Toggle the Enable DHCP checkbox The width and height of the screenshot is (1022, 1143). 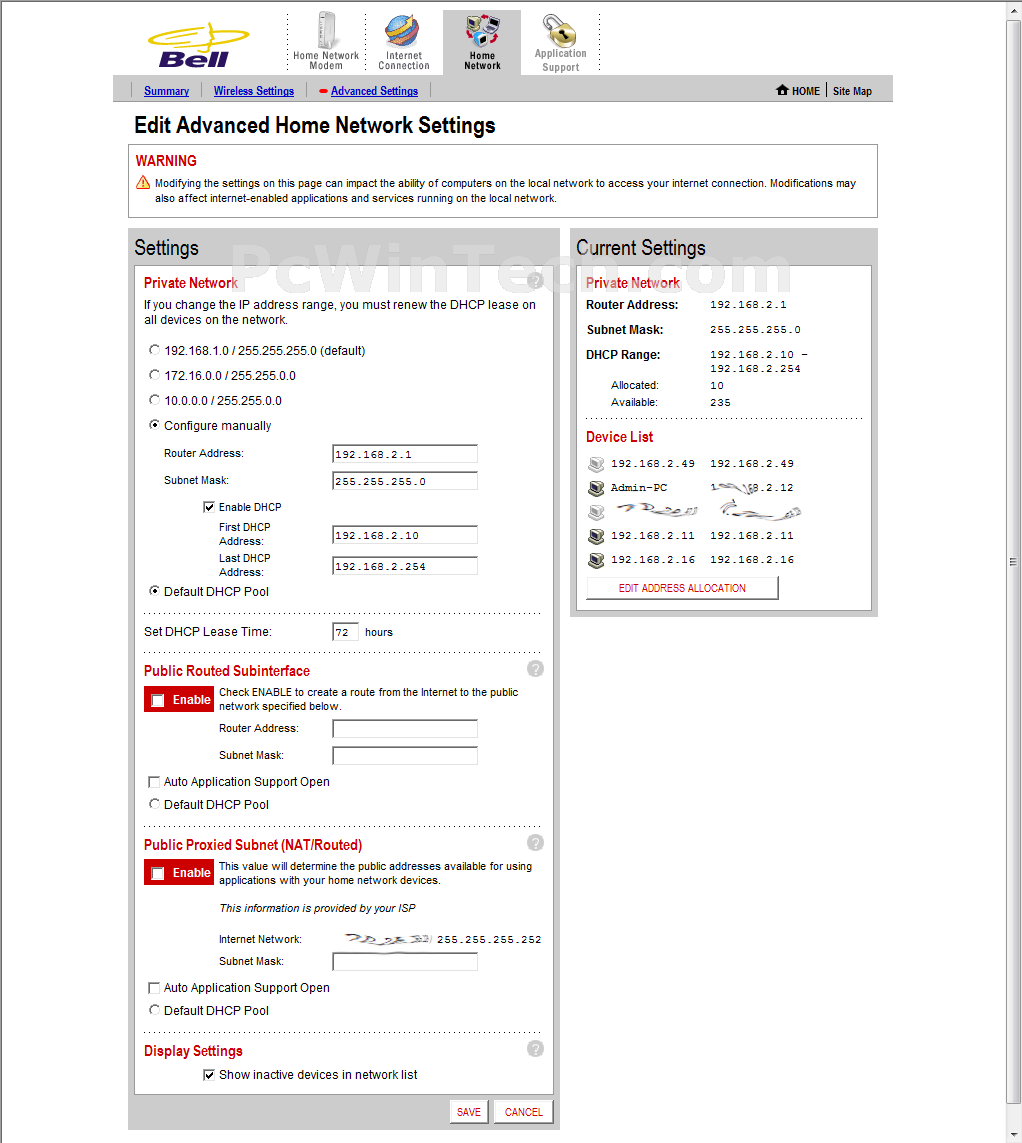209,507
